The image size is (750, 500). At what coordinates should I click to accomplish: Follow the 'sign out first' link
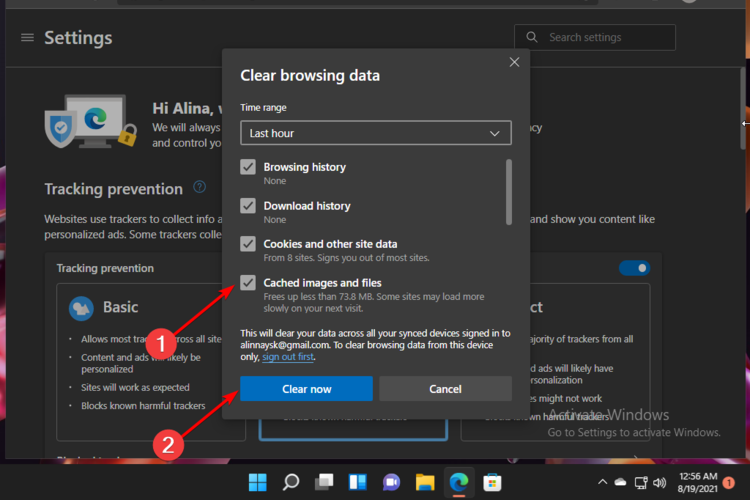coord(288,357)
